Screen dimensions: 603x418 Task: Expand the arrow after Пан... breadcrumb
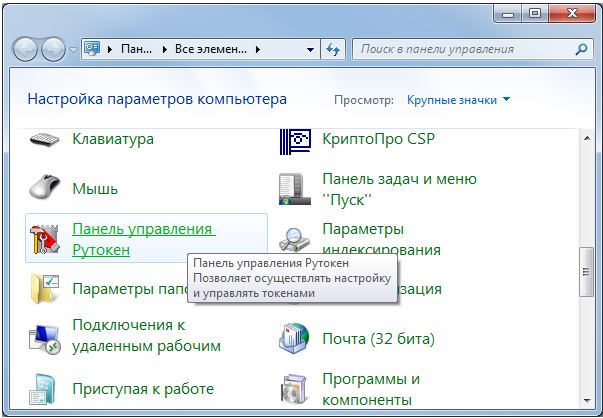(165, 49)
